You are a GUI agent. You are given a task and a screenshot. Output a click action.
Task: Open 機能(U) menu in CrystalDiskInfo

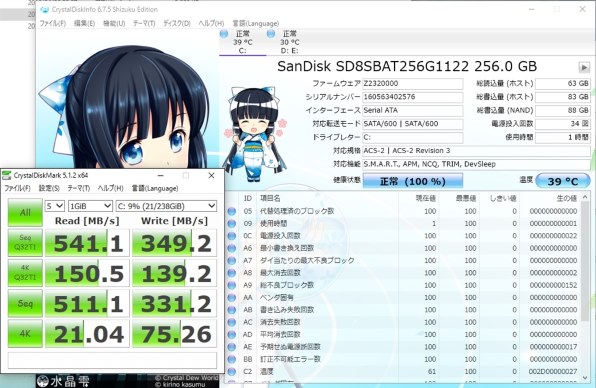pyautogui.click(x=114, y=23)
